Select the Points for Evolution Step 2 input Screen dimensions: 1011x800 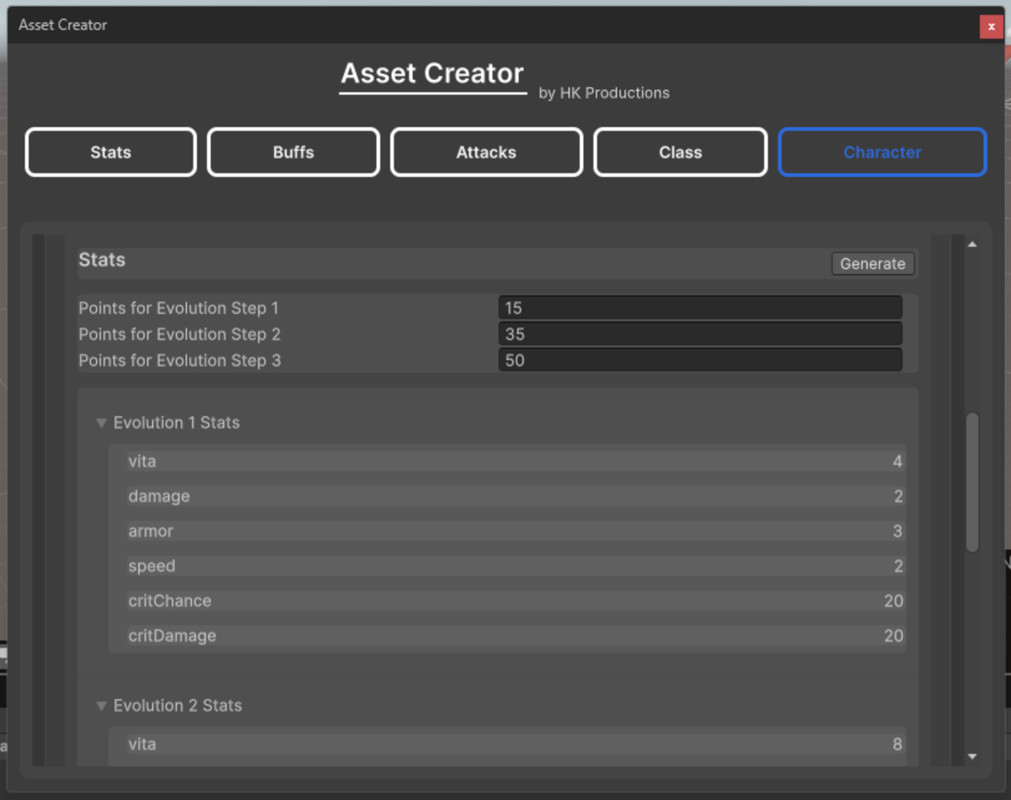tap(700, 333)
